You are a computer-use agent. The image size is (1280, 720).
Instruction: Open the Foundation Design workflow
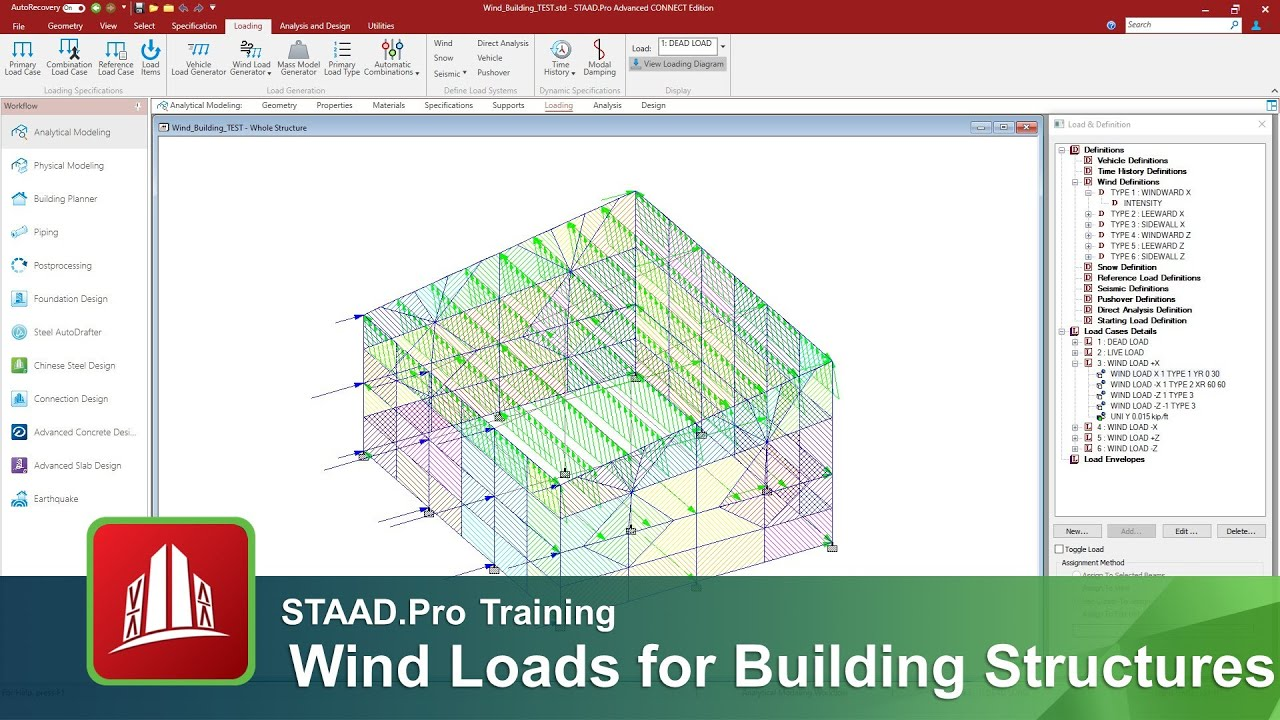click(x=74, y=299)
